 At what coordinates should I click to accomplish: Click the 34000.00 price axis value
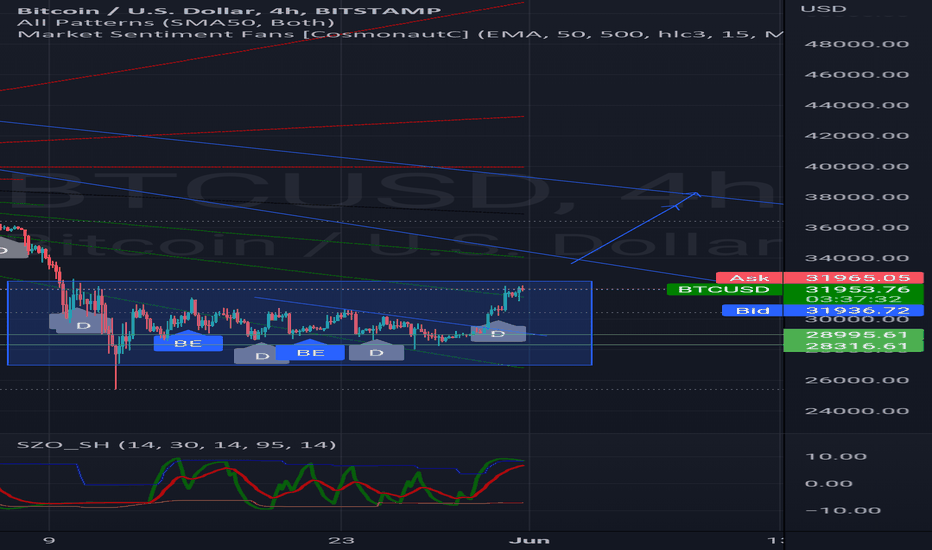tap(857, 258)
